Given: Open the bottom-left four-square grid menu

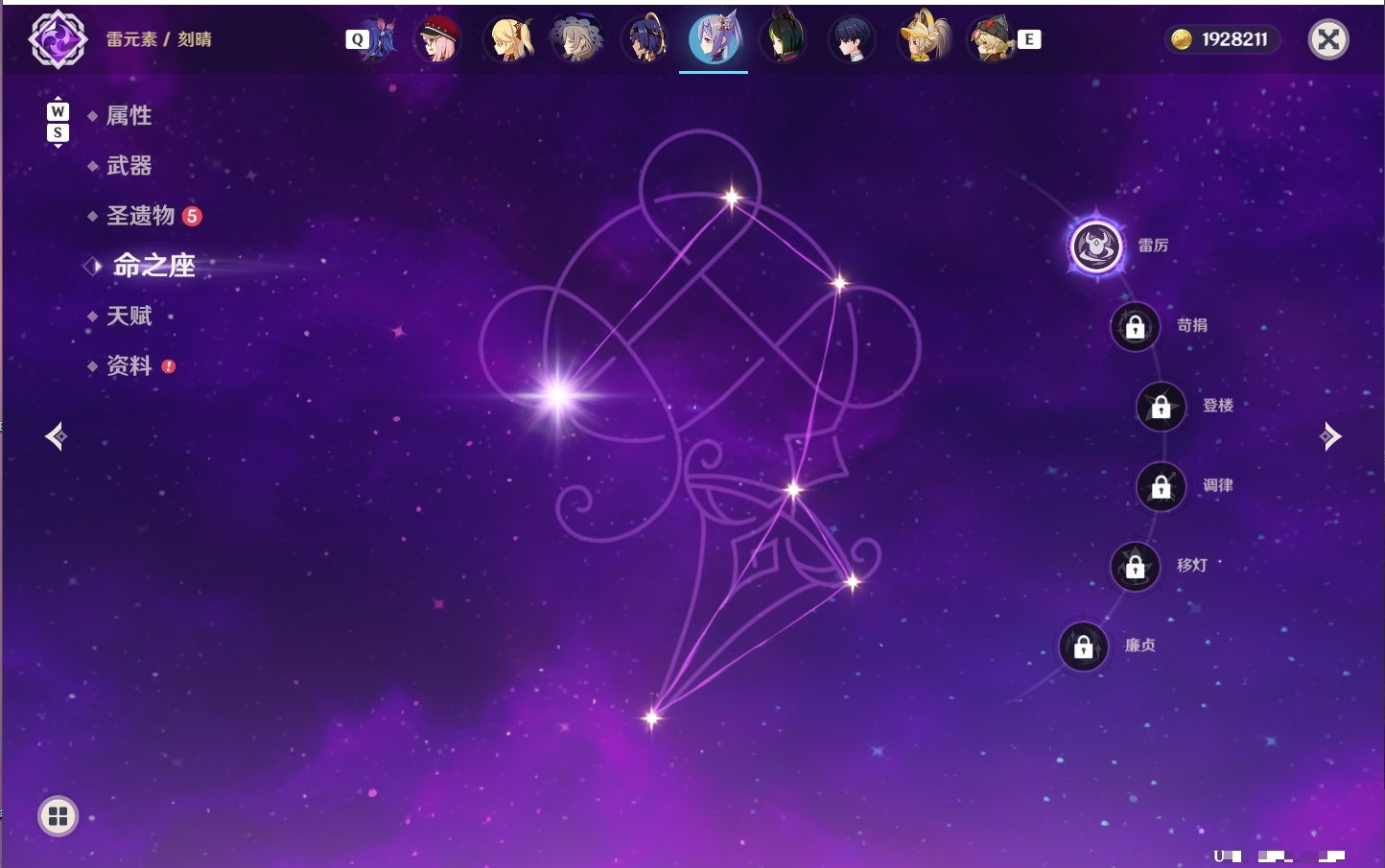Looking at the screenshot, I should (58, 816).
